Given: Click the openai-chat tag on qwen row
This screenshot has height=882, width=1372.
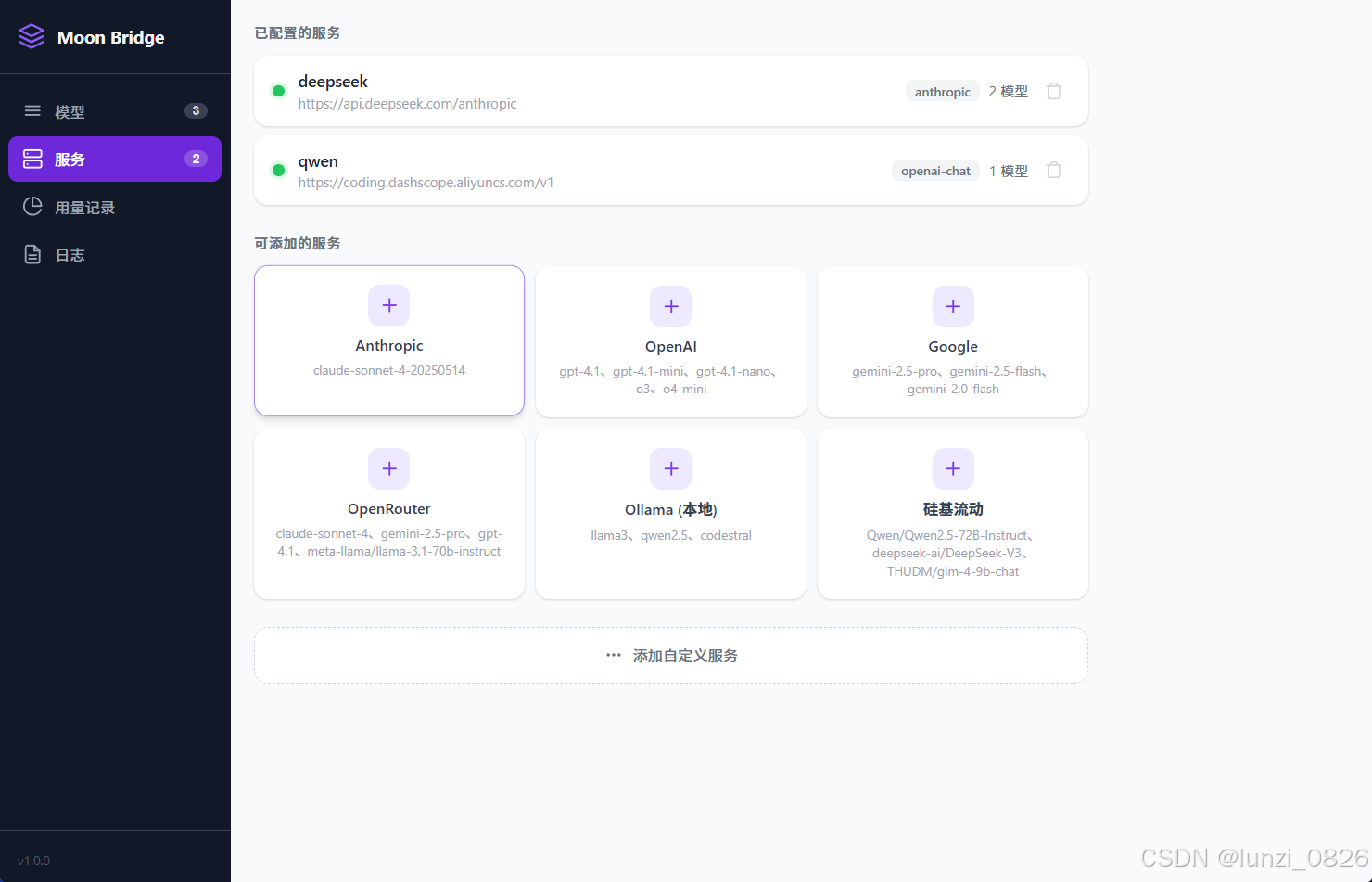Looking at the screenshot, I should (x=935, y=171).
